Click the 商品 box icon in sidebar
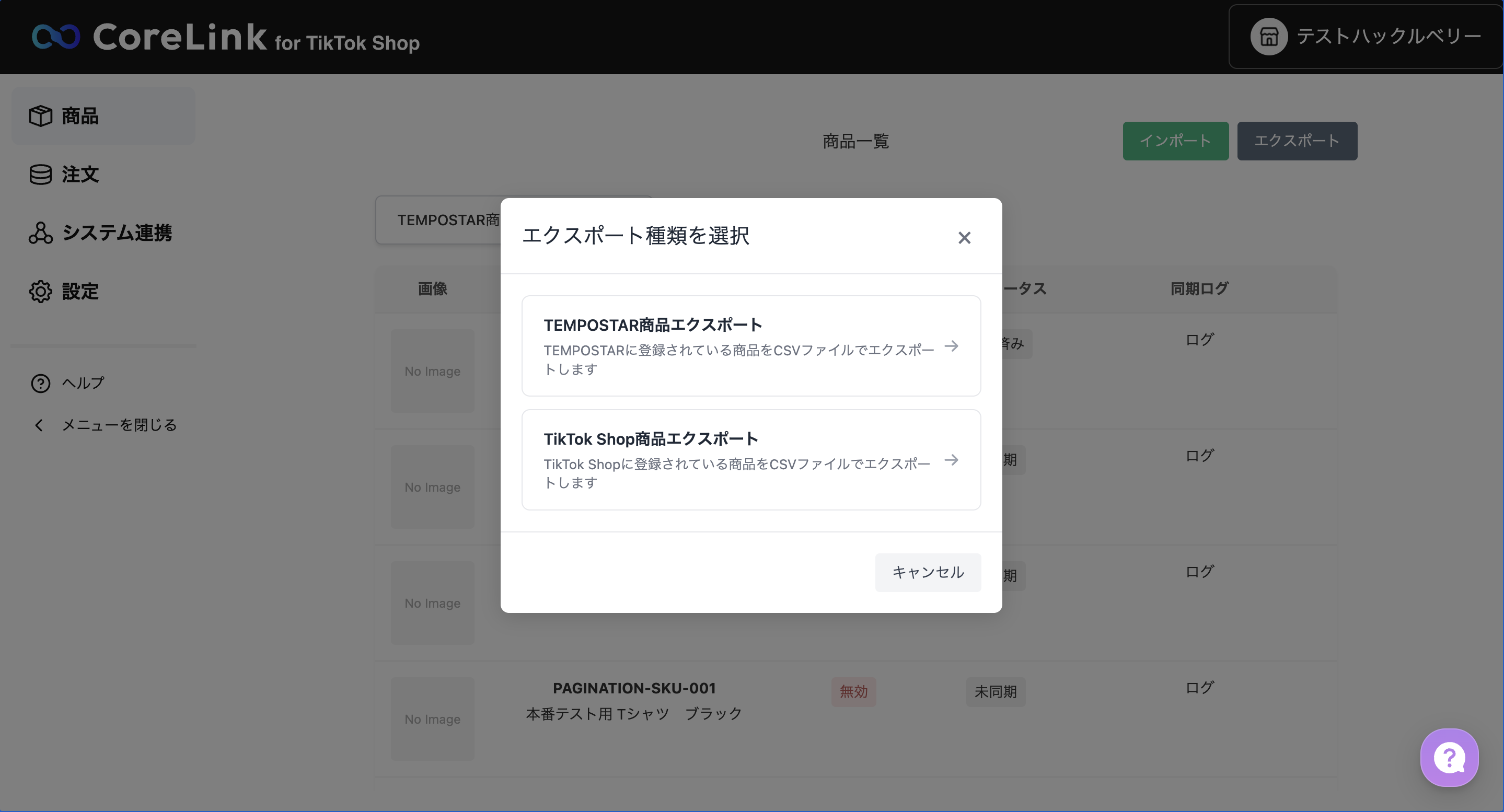Screen dimensions: 1504x812 tap(40, 115)
